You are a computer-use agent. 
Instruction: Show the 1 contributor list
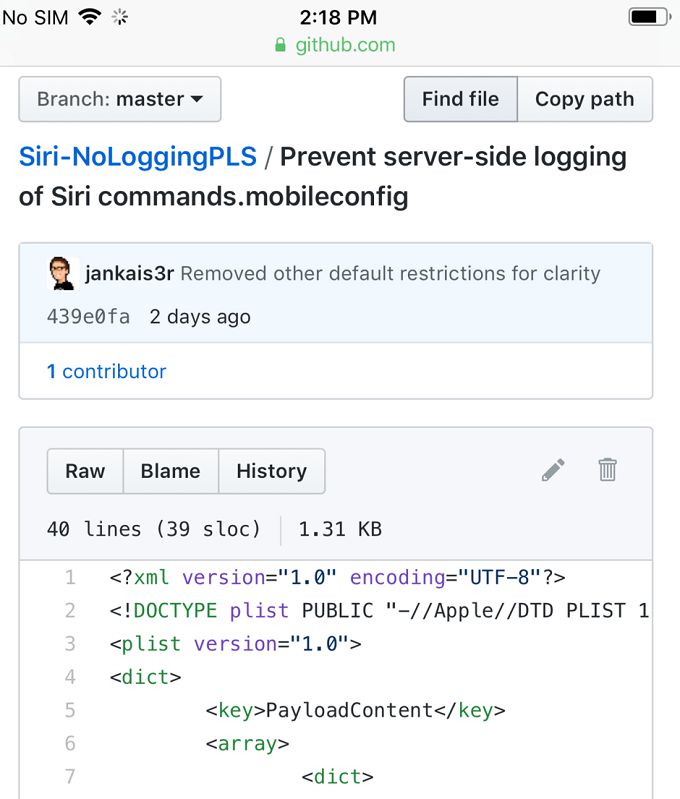coord(106,371)
